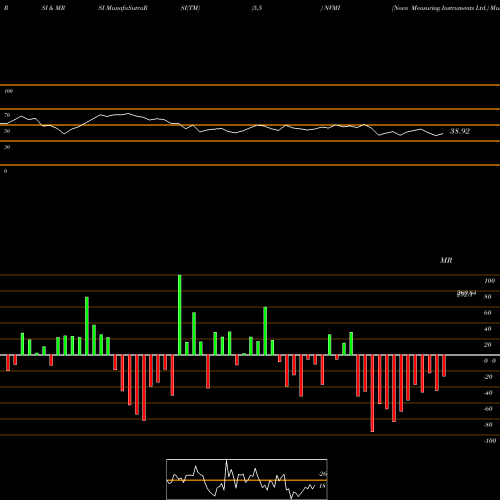The height and width of the screenshot is (500, 500).
Task: Click the 100 label on RSI axis
Action: (8, 91)
